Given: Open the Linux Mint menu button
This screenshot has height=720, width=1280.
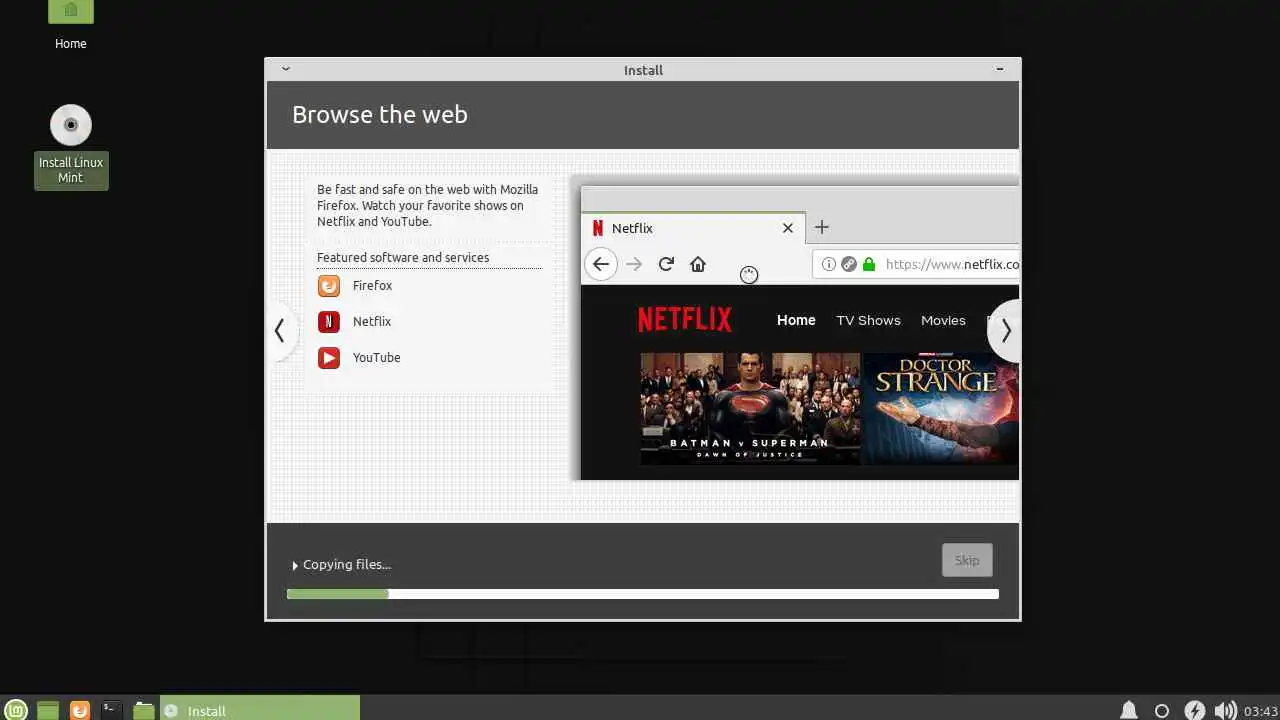Looking at the screenshot, I should point(16,710).
